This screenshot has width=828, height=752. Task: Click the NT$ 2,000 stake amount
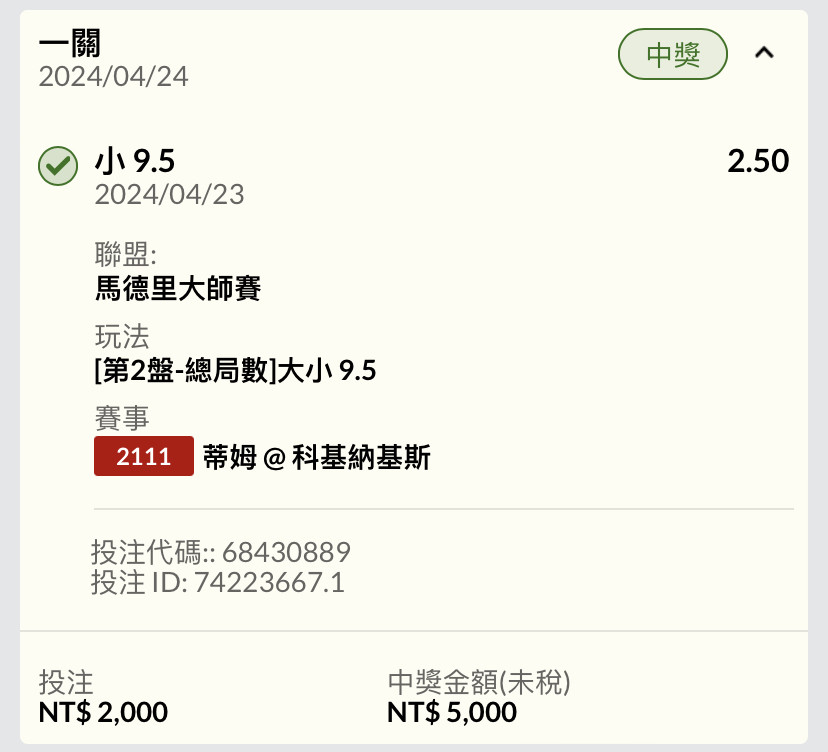[103, 713]
